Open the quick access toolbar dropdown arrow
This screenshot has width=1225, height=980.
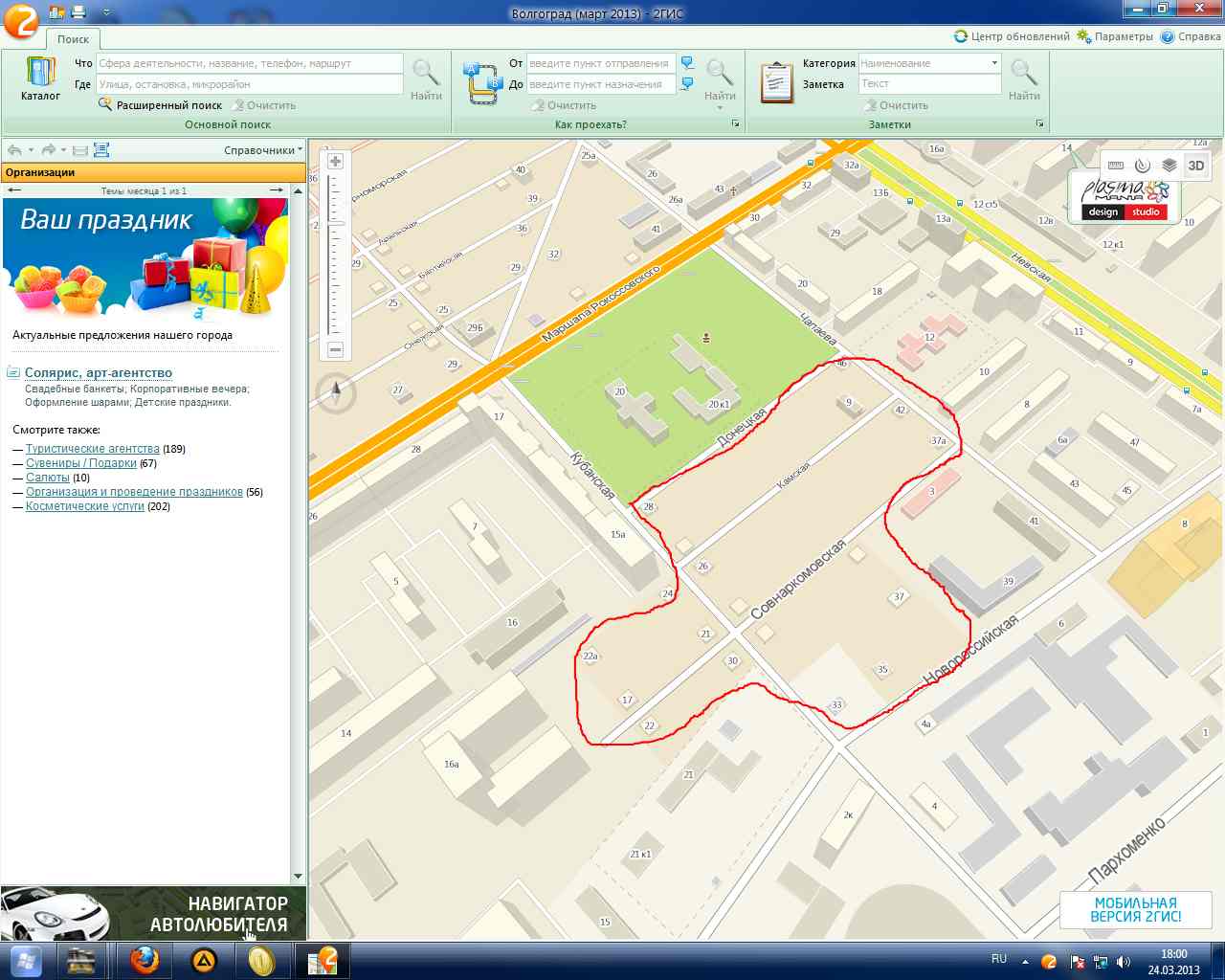pyautogui.click(x=105, y=12)
